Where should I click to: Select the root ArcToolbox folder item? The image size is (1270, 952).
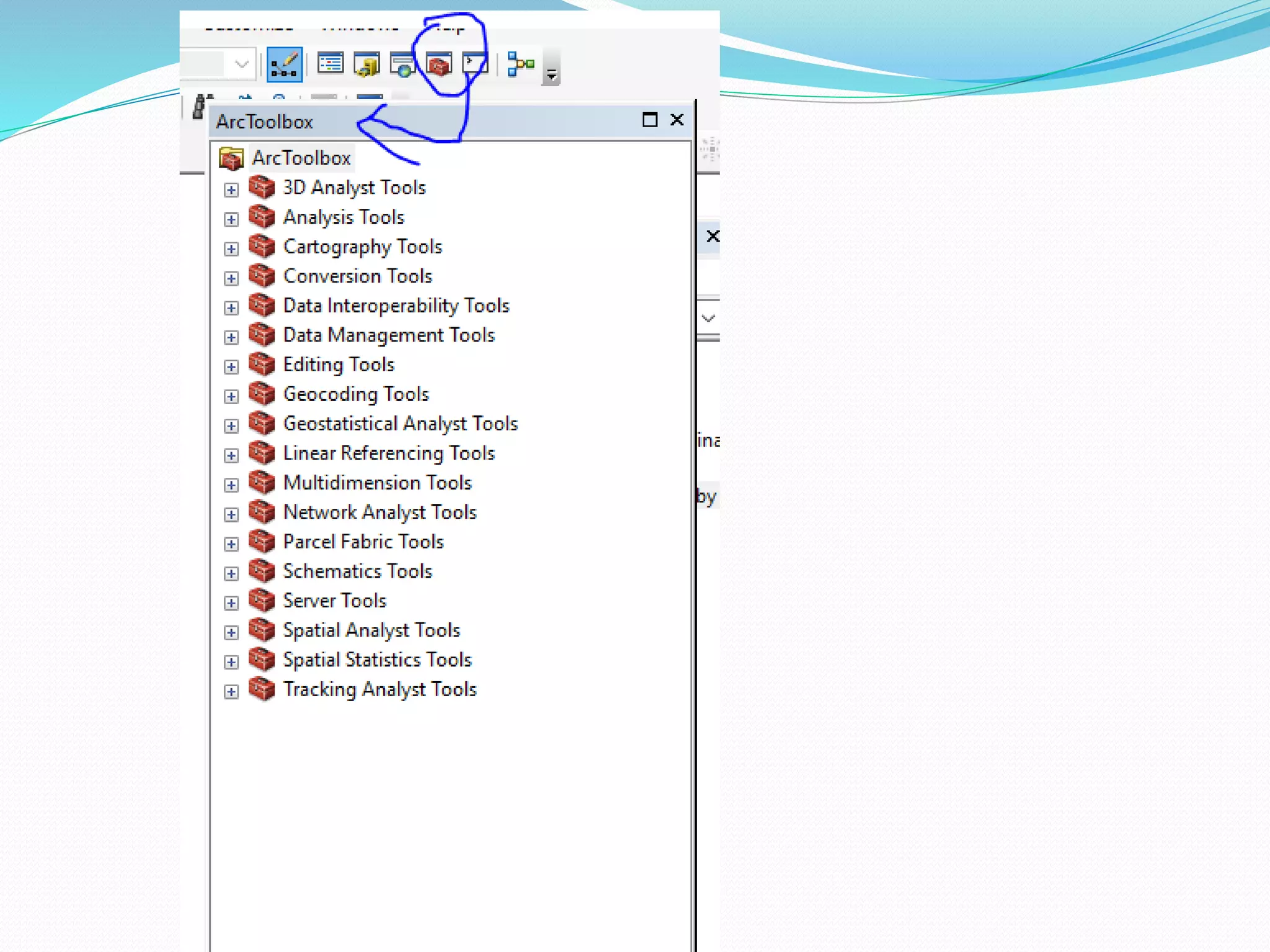301,159
